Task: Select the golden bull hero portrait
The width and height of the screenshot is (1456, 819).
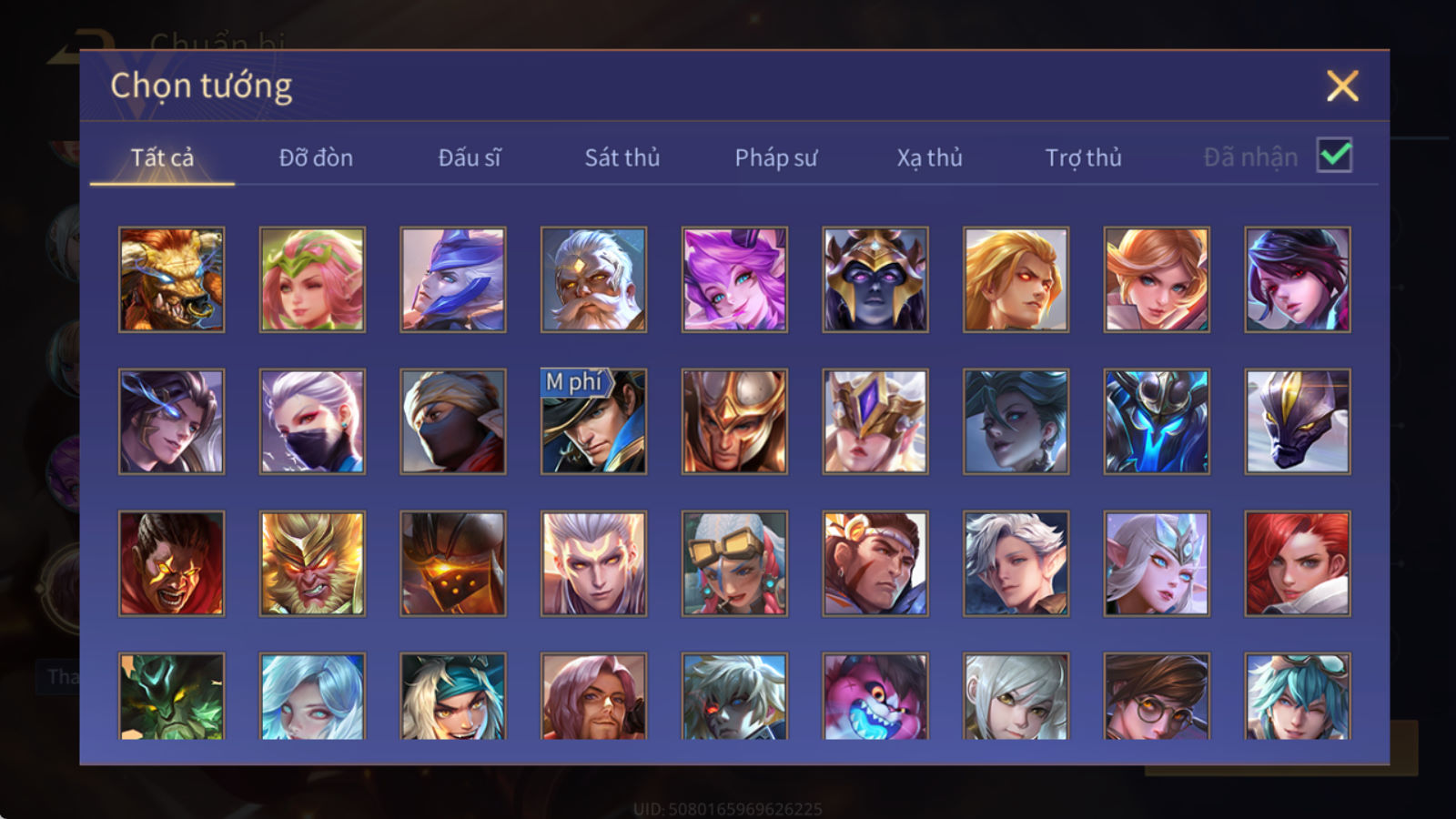Action: click(171, 279)
